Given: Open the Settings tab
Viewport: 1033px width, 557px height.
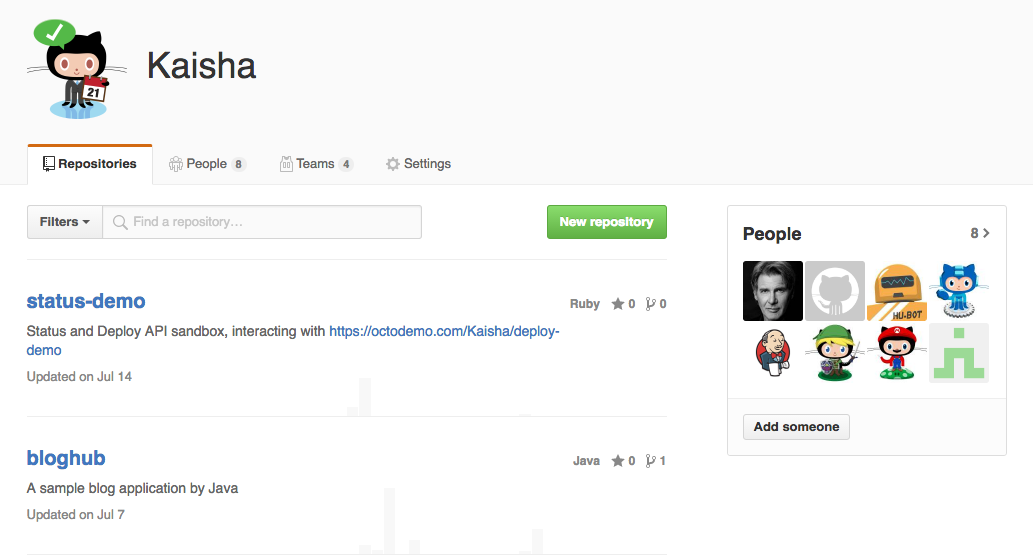Looking at the screenshot, I should (x=418, y=164).
